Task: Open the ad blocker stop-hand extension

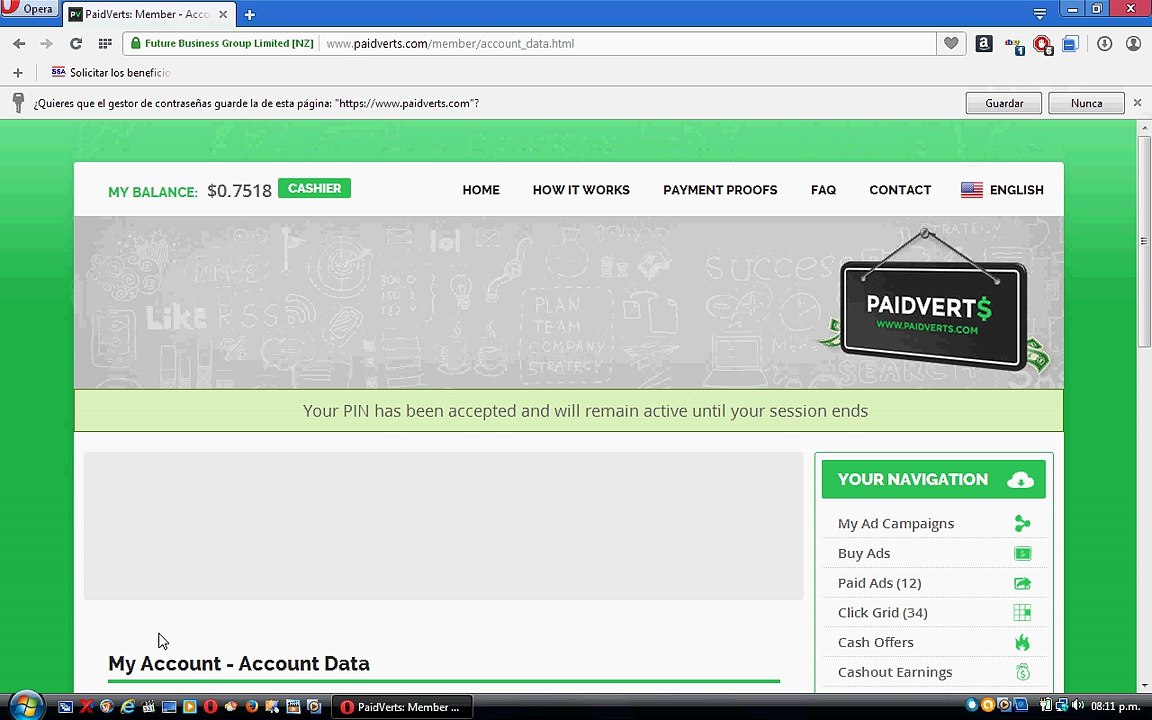Action: [1043, 45]
